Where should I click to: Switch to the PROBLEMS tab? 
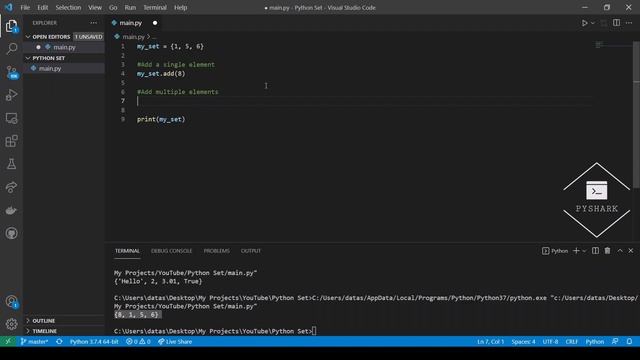(x=217, y=251)
